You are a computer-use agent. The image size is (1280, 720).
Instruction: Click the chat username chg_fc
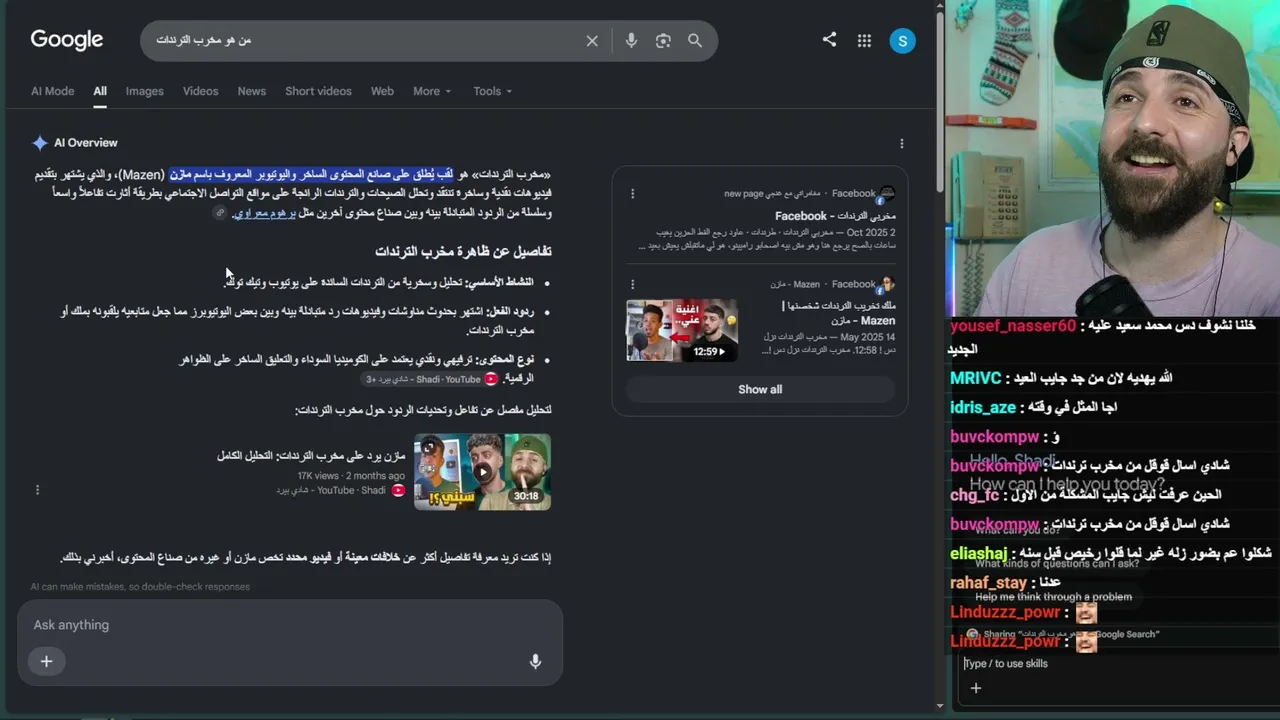(974, 495)
